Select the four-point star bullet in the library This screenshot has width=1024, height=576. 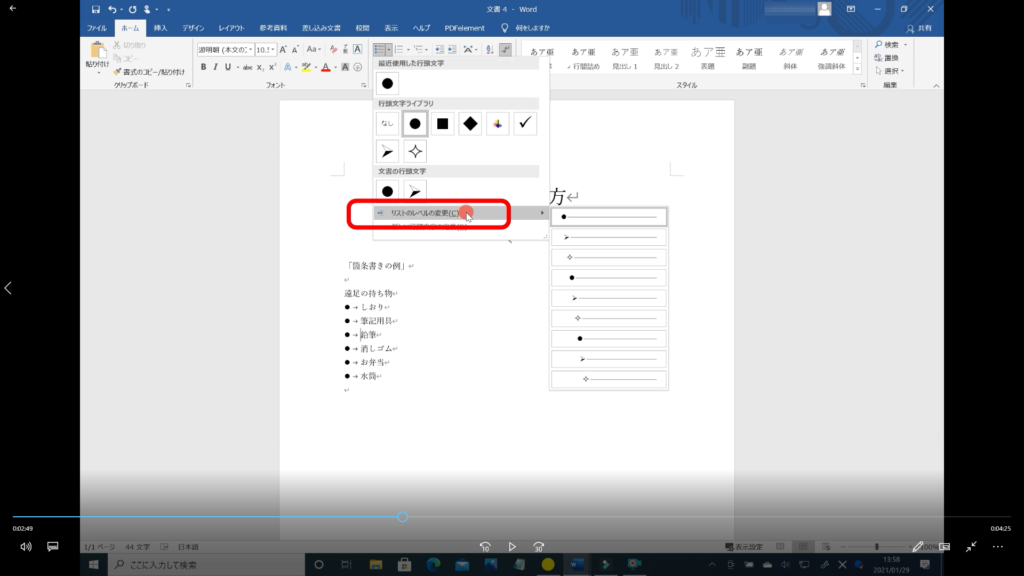(415, 151)
